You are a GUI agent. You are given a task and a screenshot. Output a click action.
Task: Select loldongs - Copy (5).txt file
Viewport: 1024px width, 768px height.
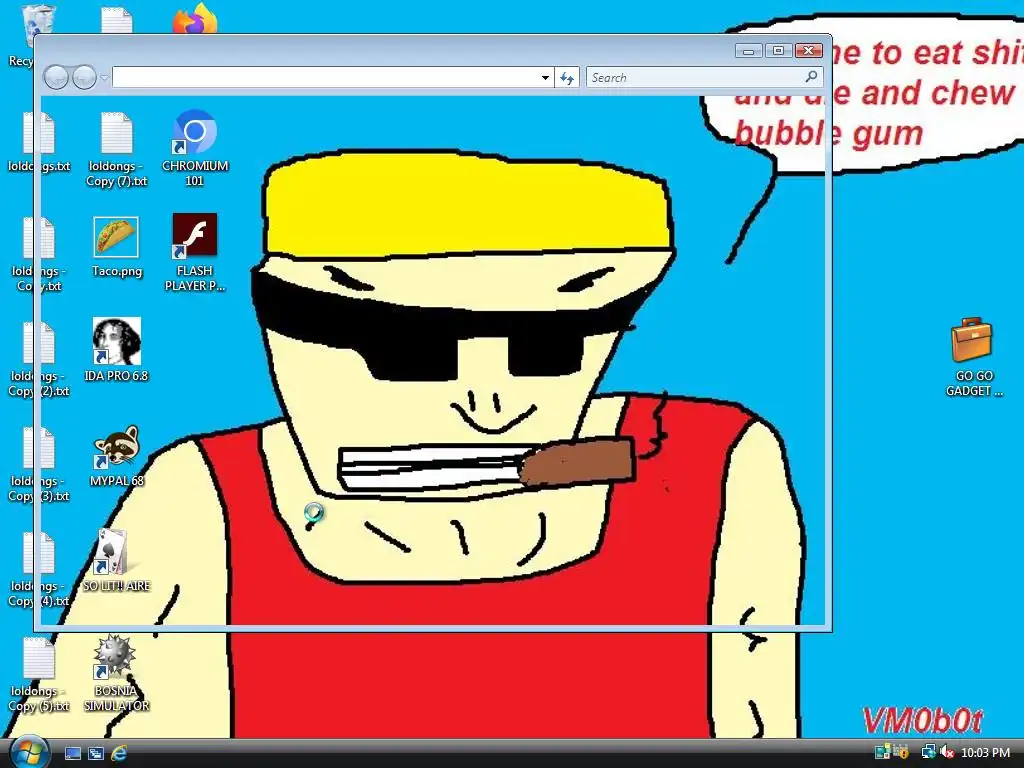click(x=39, y=675)
